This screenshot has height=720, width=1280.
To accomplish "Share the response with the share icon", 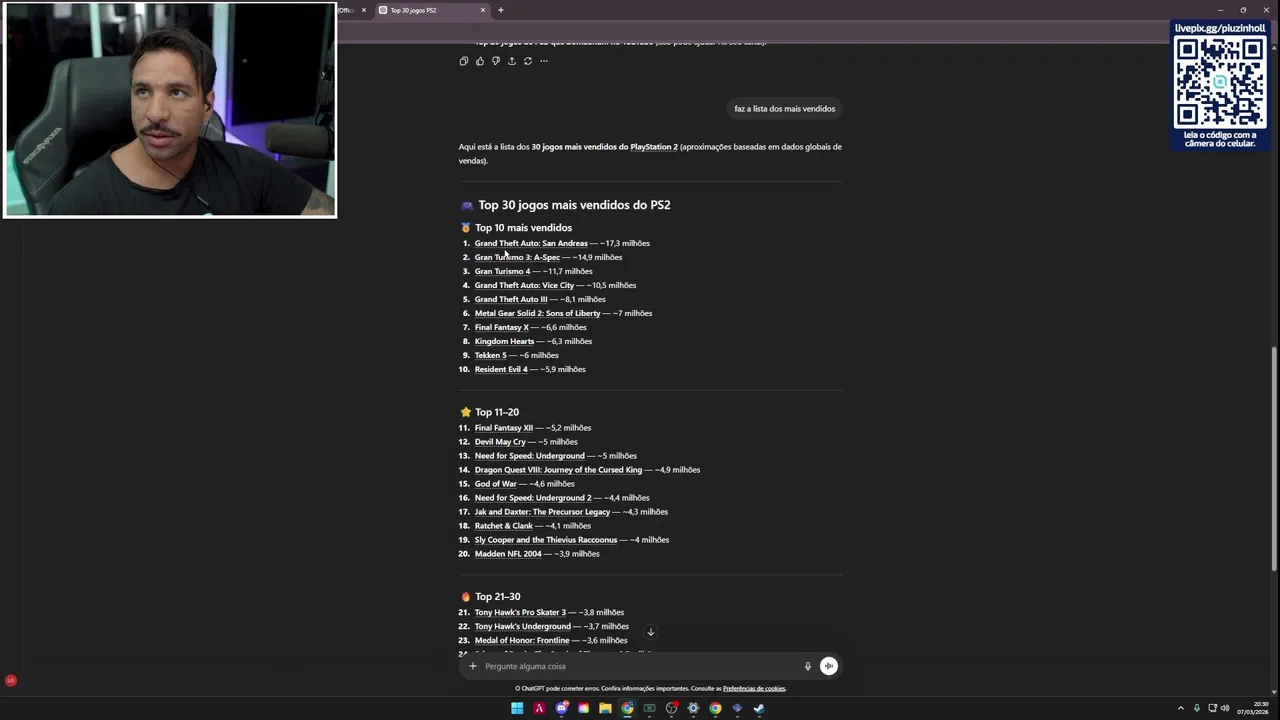I will (x=512, y=61).
